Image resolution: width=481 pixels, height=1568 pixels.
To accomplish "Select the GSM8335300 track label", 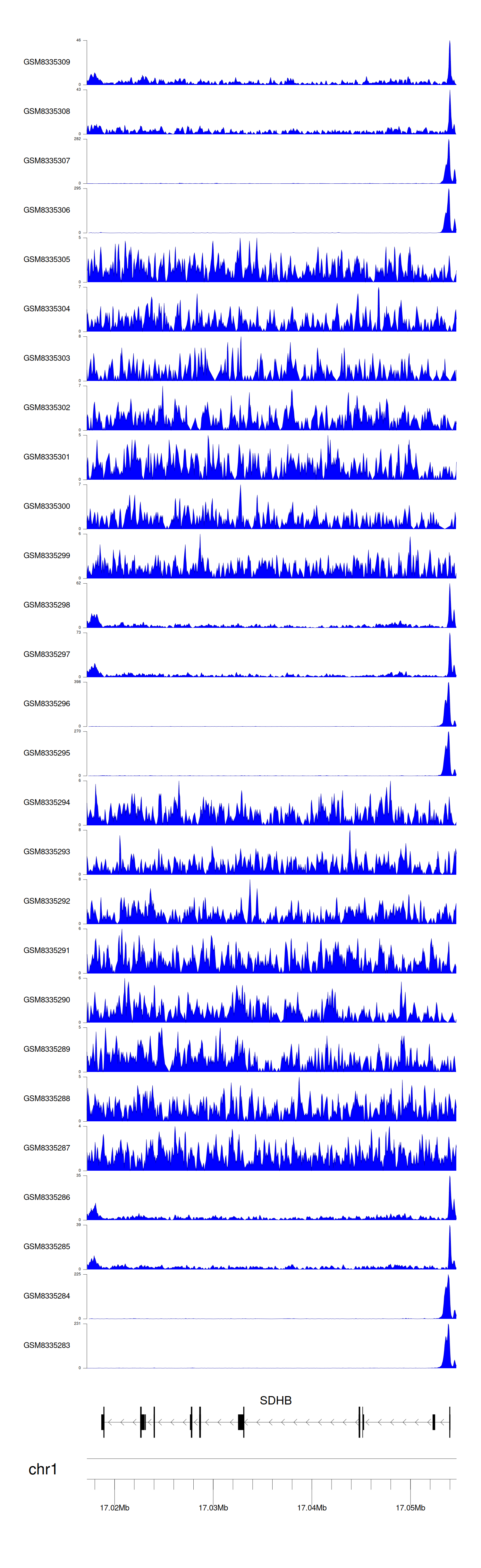I will tap(46, 506).
